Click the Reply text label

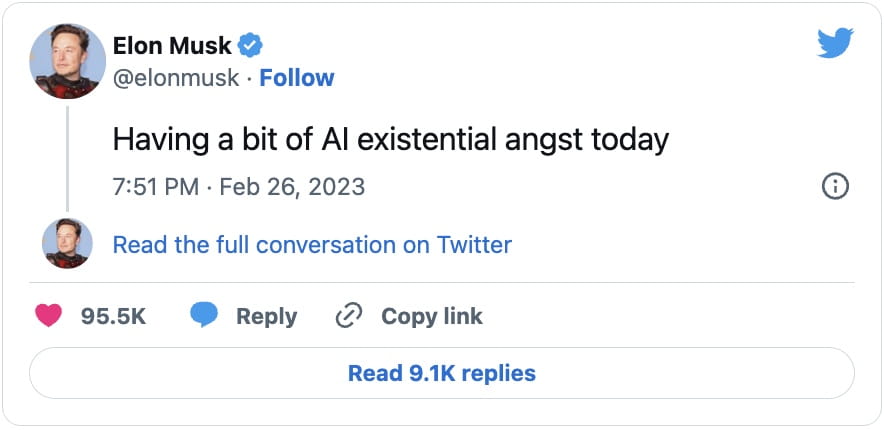pyautogui.click(x=266, y=316)
